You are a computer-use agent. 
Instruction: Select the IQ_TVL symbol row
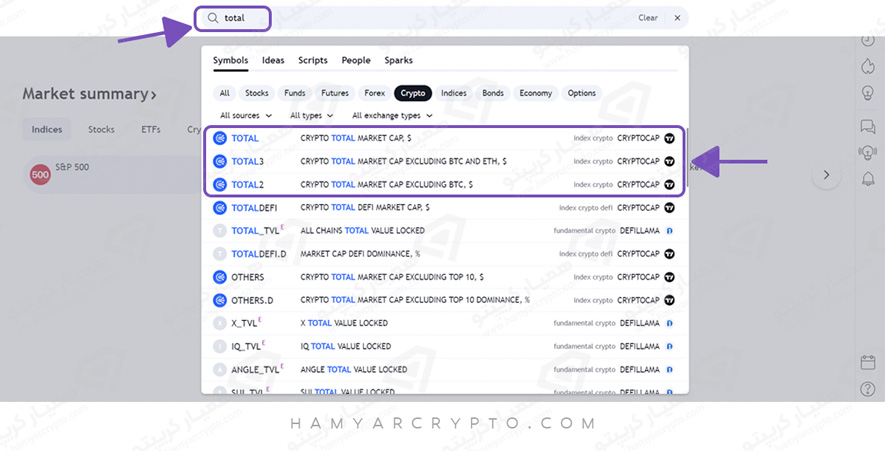[x=444, y=347]
